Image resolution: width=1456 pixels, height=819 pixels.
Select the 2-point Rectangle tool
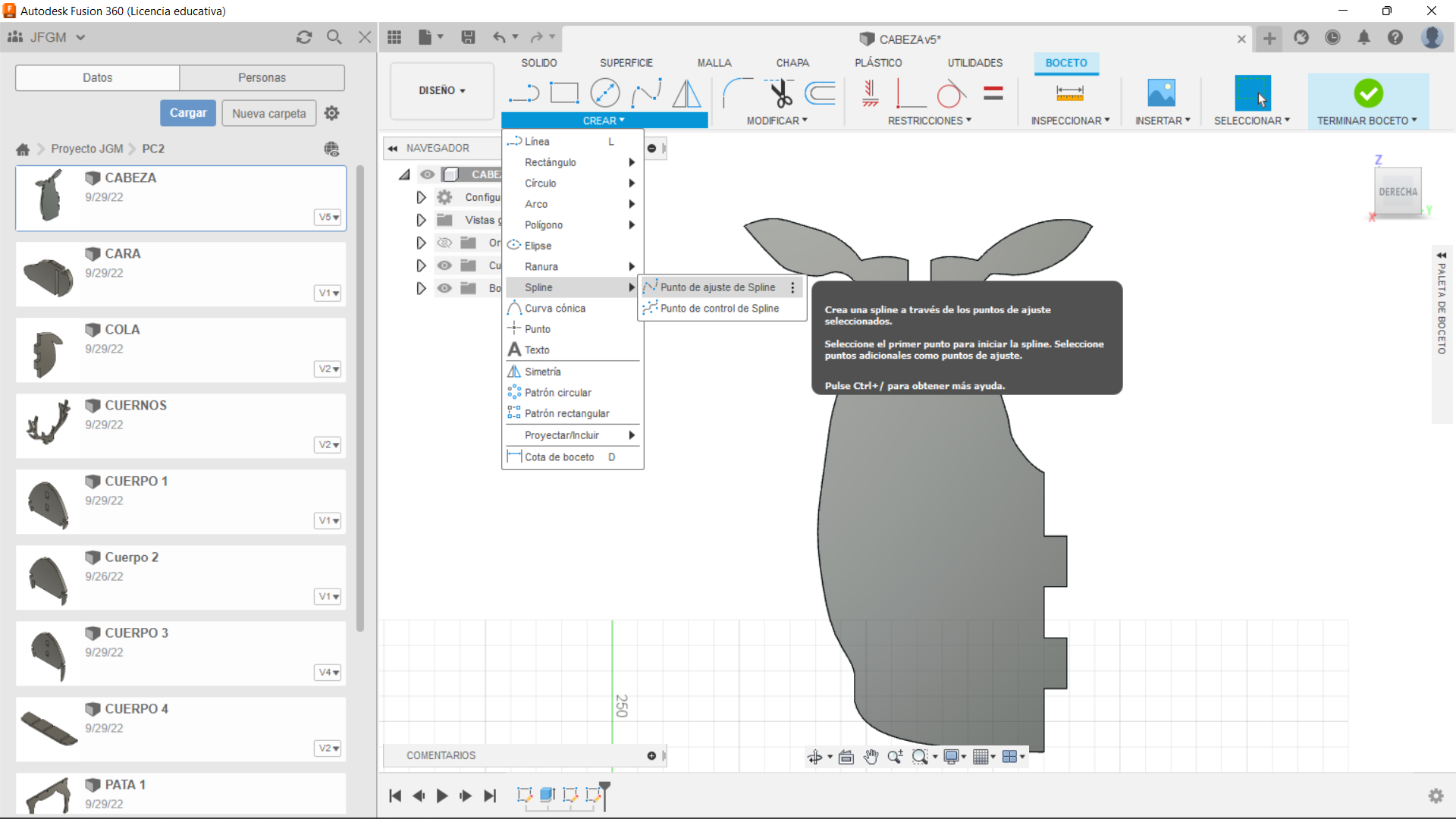click(565, 92)
